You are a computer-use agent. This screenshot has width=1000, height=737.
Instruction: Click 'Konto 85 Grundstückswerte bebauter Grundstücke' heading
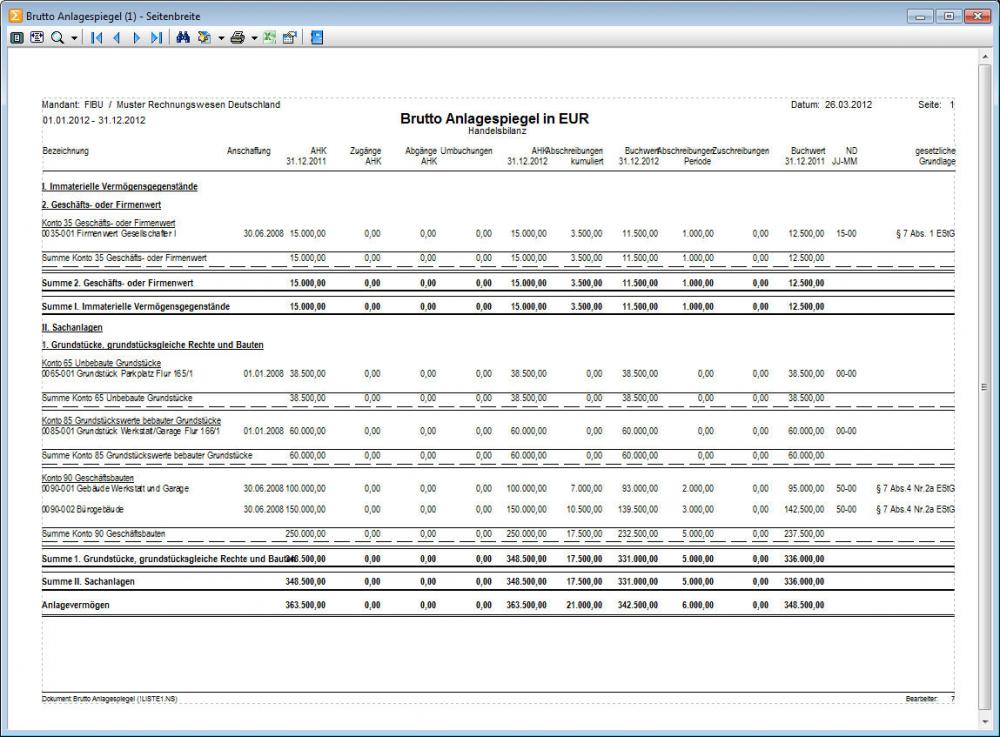tap(131, 421)
